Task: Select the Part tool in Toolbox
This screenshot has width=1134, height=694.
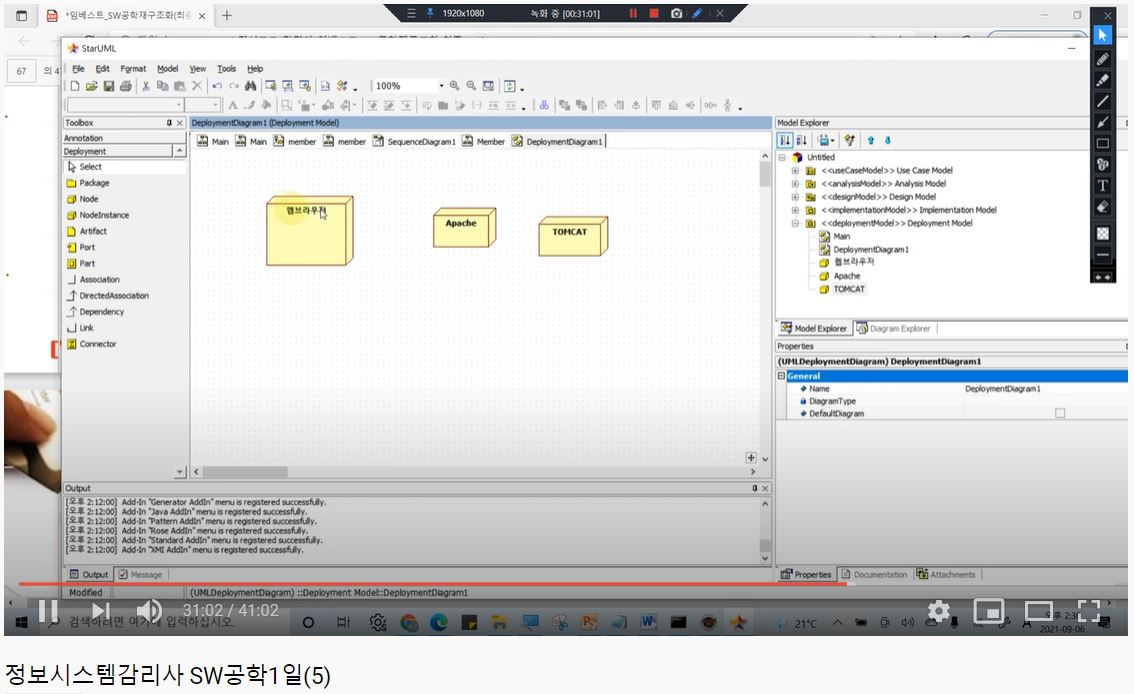Action: (x=81, y=263)
